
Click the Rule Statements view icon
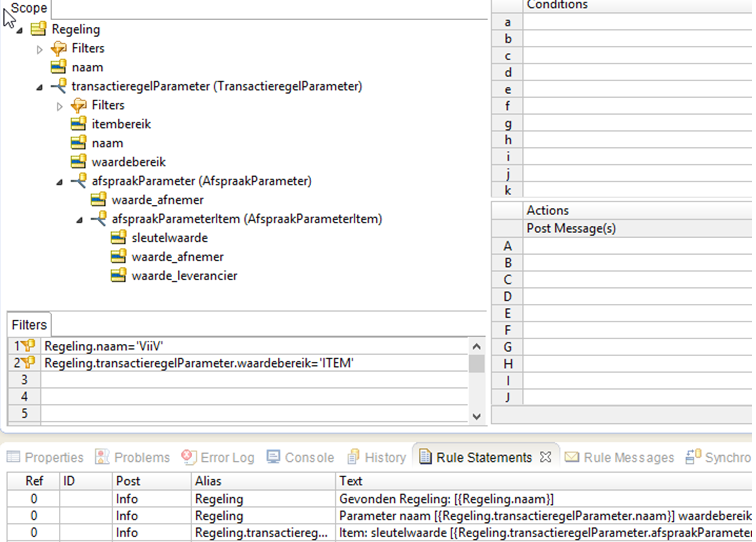tap(425, 457)
